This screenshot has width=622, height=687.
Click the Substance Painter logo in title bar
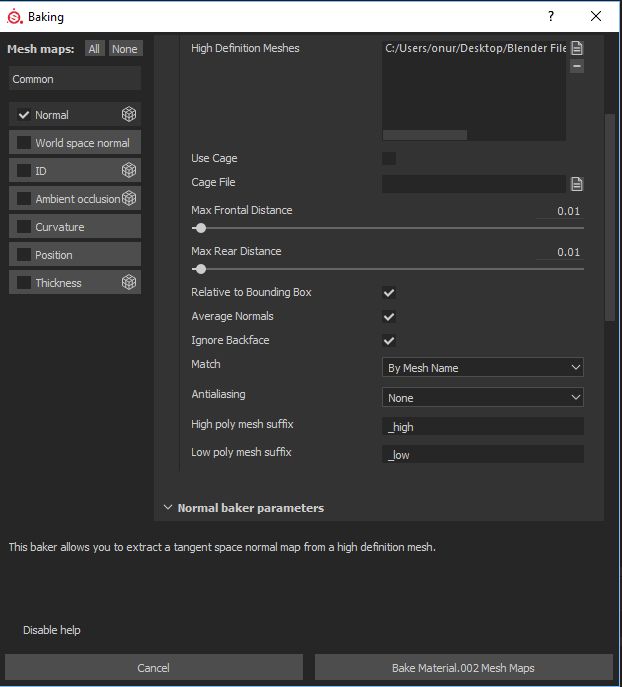click(14, 17)
